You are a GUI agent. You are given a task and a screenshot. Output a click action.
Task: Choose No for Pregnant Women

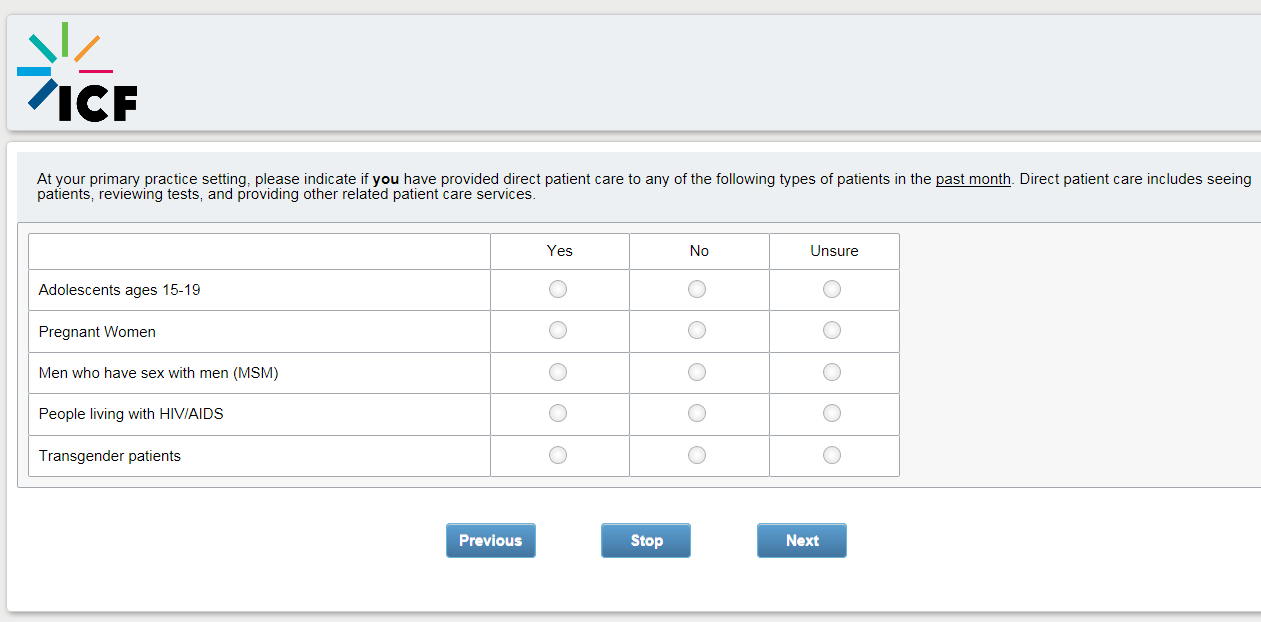pos(697,330)
